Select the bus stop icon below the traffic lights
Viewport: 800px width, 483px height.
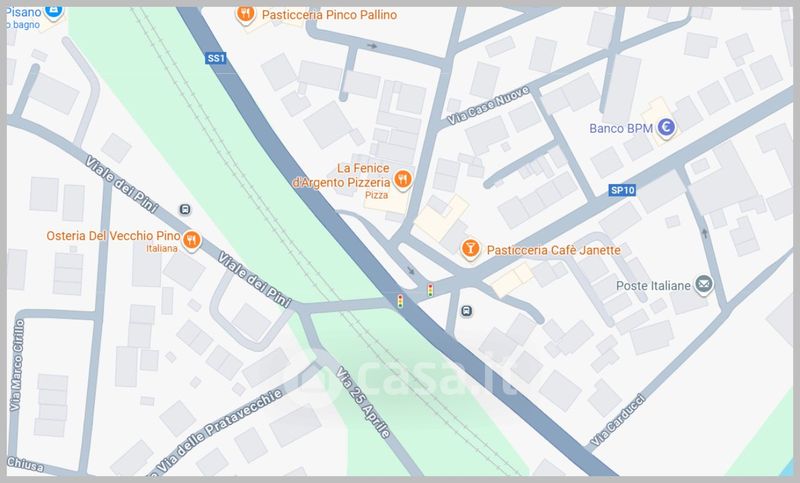coord(466,311)
